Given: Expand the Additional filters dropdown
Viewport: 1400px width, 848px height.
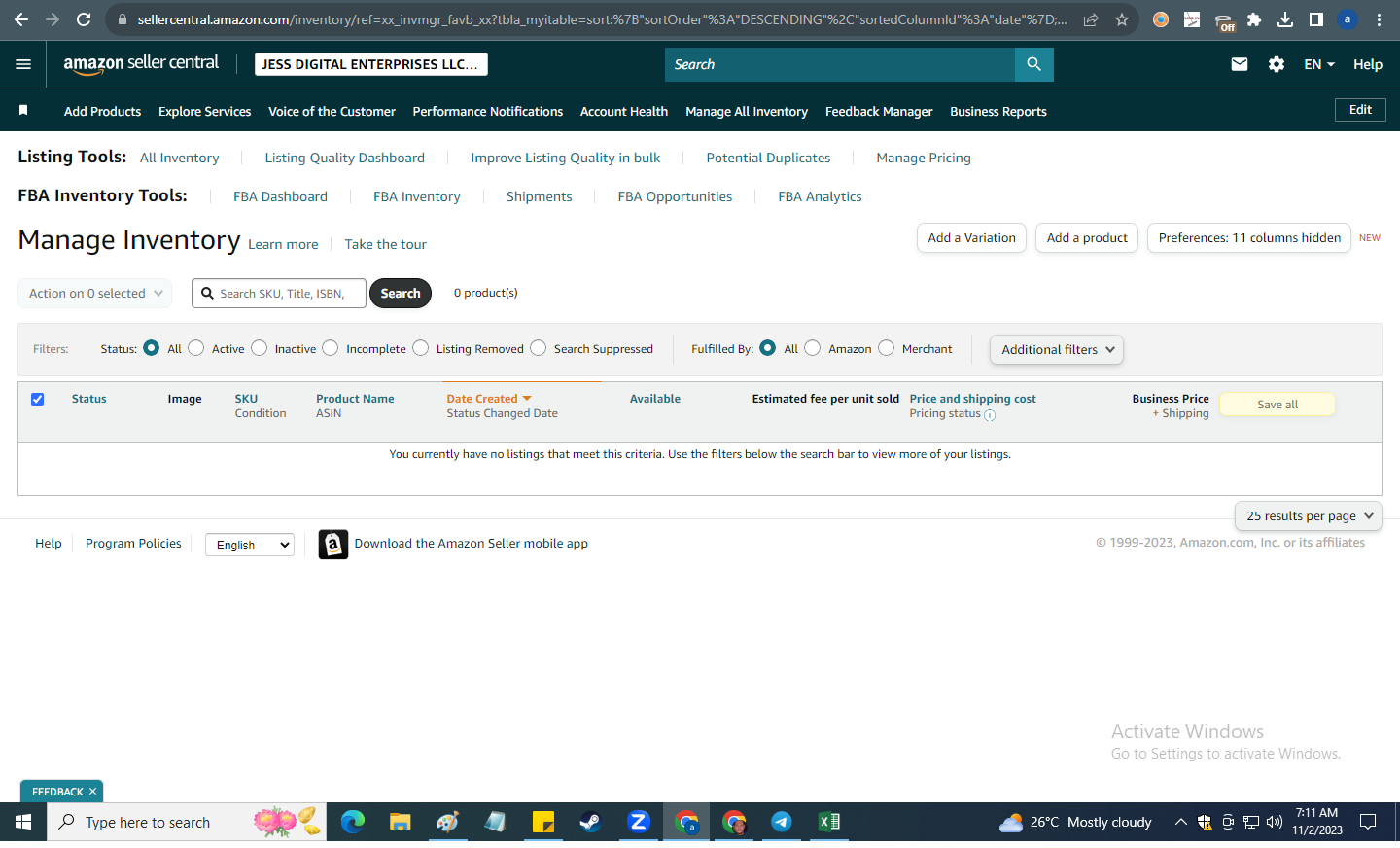Looking at the screenshot, I should click(x=1057, y=350).
